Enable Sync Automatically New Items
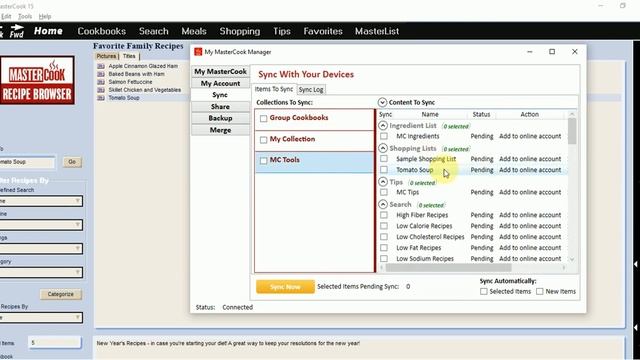640x360 pixels. 540,291
